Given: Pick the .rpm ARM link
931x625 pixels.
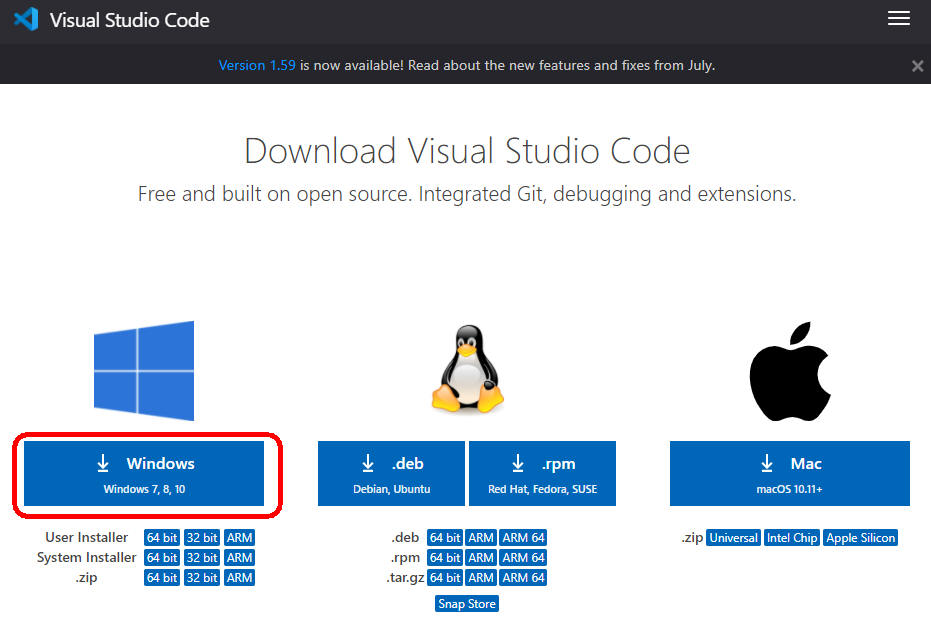Looking at the screenshot, I should tap(481, 558).
